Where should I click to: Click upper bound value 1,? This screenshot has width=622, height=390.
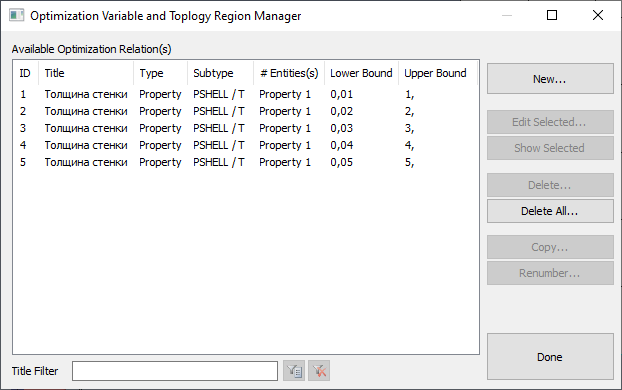pos(409,95)
